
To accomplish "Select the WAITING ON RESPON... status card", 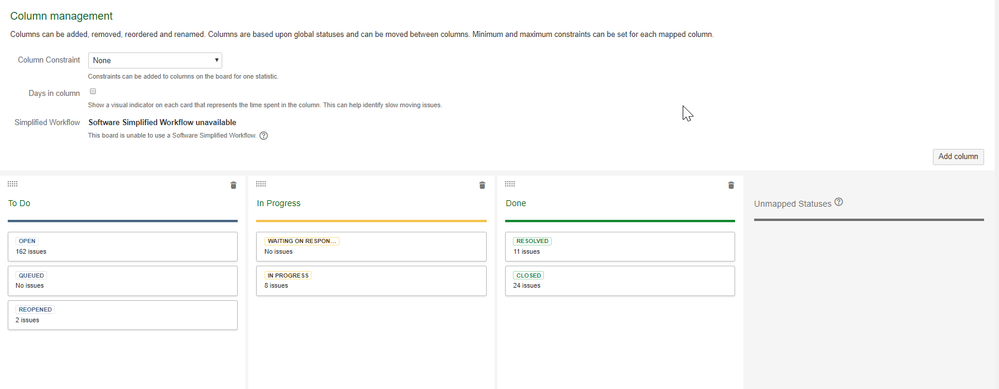I will [371, 246].
